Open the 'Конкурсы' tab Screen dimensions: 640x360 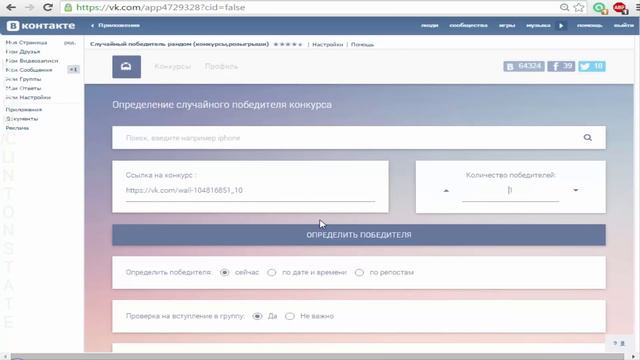tap(172, 67)
